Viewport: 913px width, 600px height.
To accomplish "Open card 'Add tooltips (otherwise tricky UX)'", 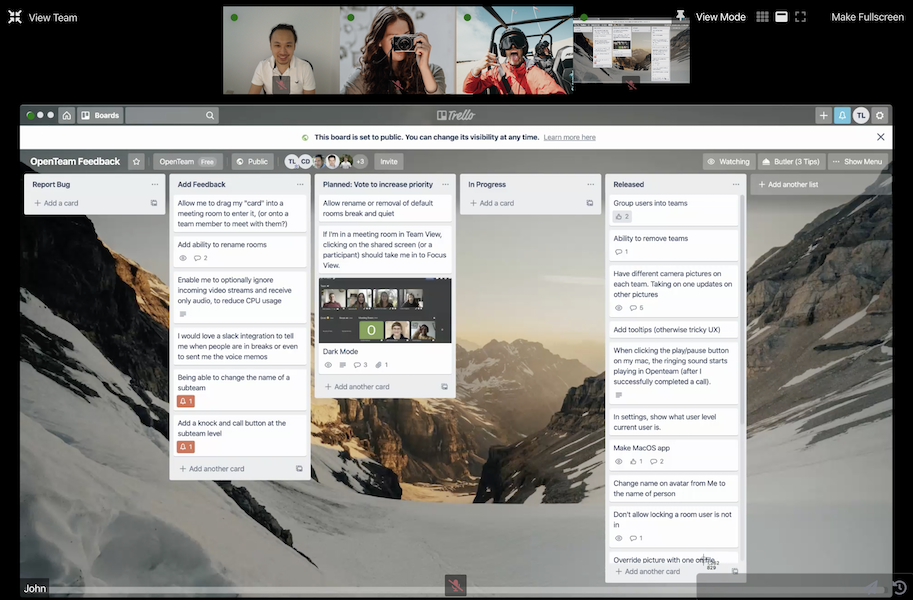I will tap(673, 330).
